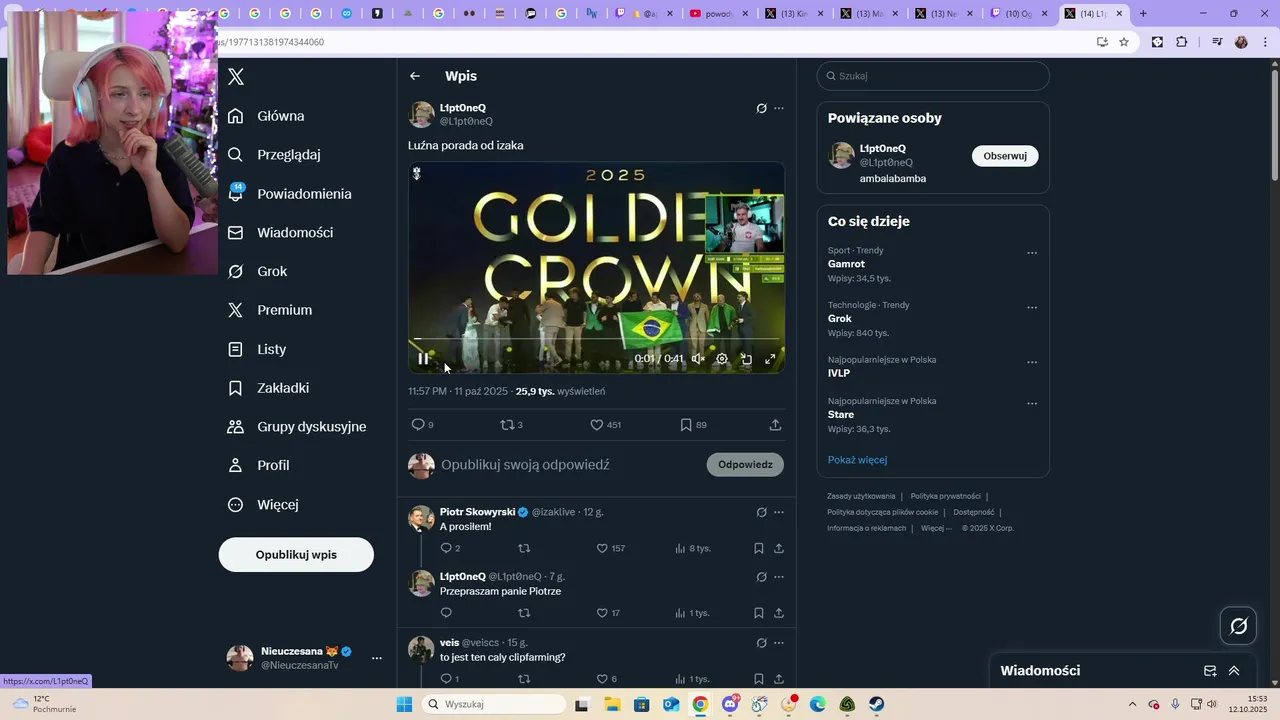Go to Główna in sidebar
The width and height of the screenshot is (1280, 720).
pyautogui.click(x=267, y=116)
